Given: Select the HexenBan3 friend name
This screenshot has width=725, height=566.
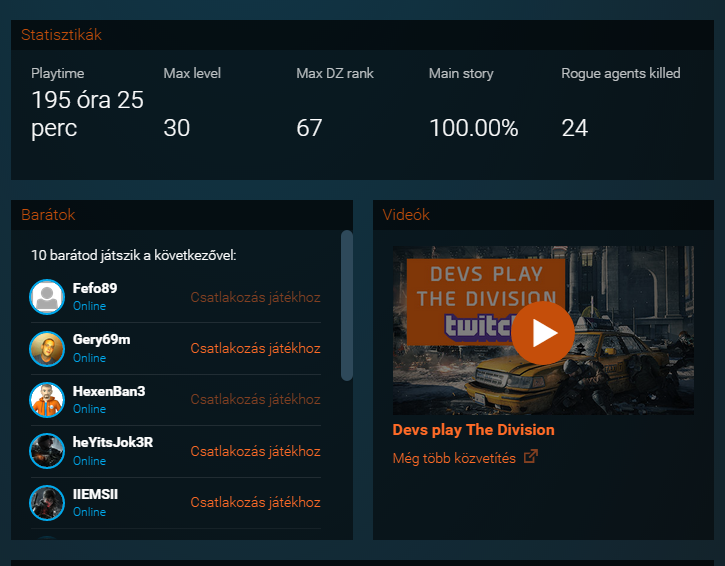Looking at the screenshot, I should tap(109, 391).
